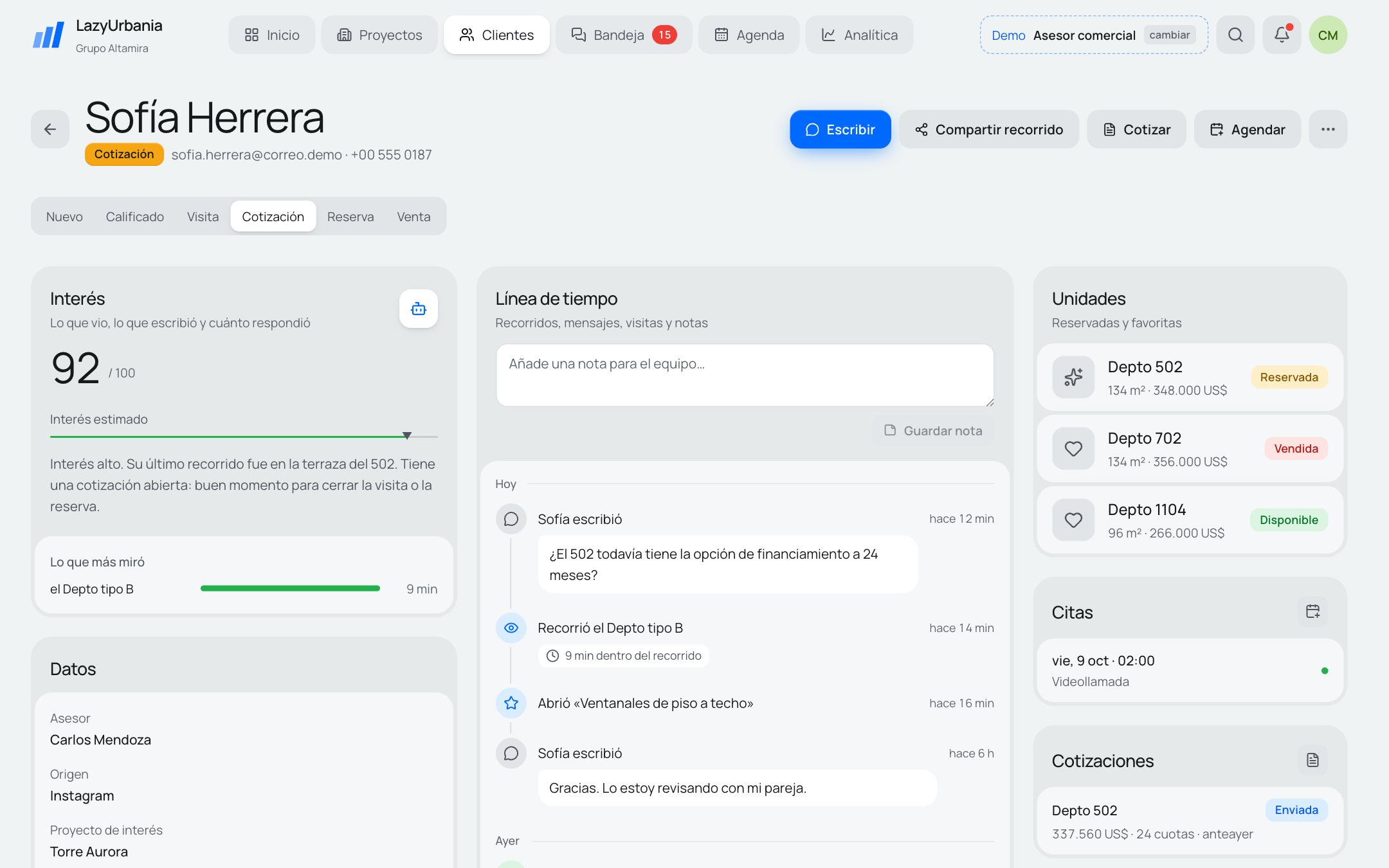Click the blue Escribir button
The height and width of the screenshot is (868, 1389).
click(840, 129)
